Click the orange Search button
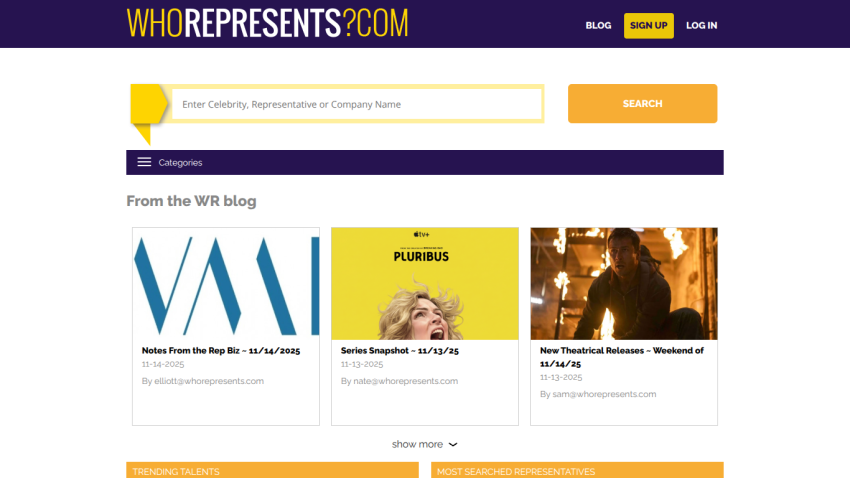 (x=642, y=104)
